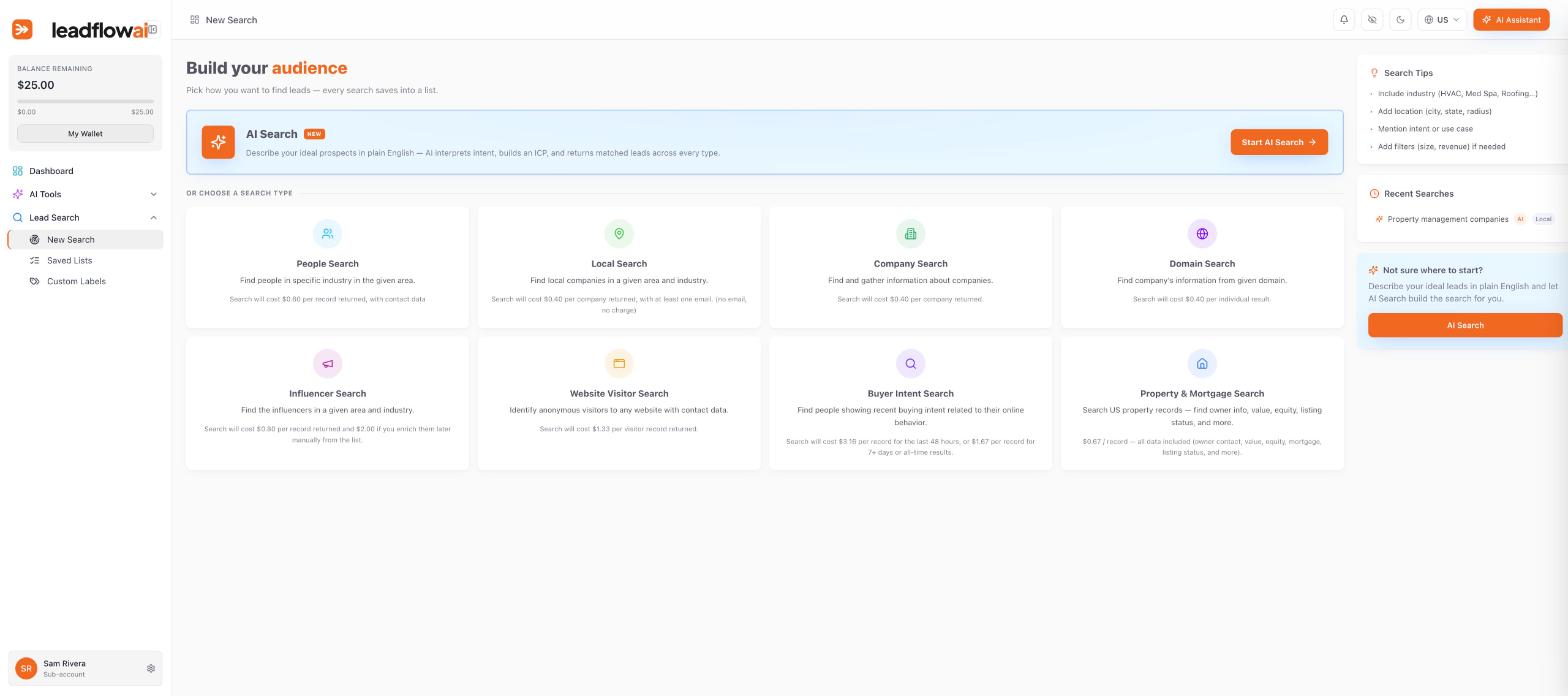Click the 'Add location (city, state, radius)' tip

click(x=1434, y=111)
